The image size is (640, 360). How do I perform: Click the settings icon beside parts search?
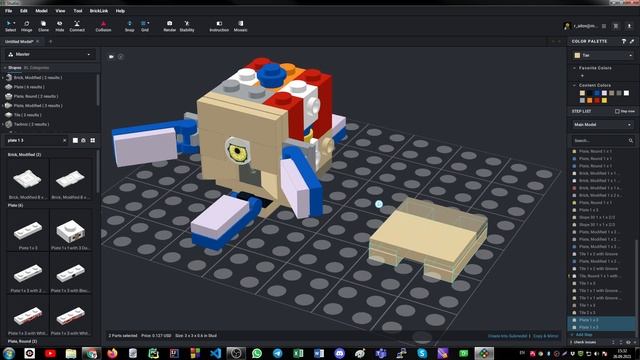(84, 140)
